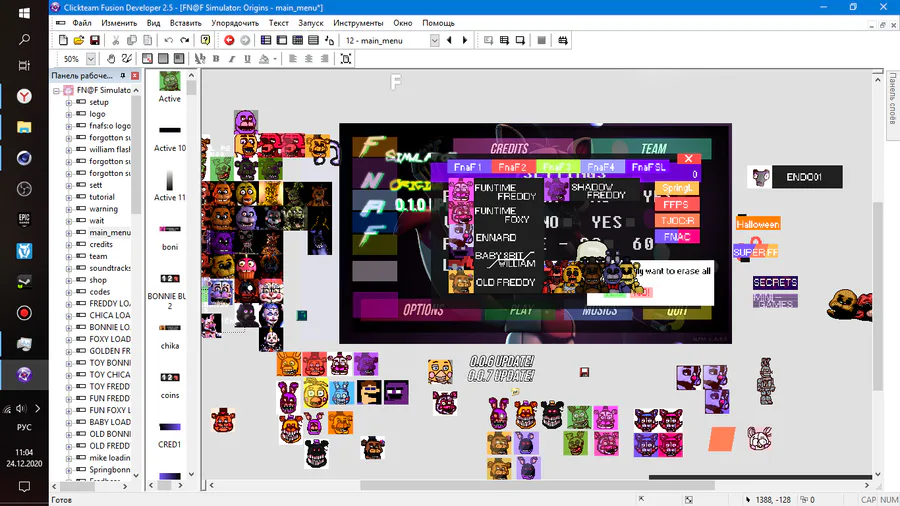The image size is (900, 506).
Task: Expand the setup frame node
Action: click(68, 102)
